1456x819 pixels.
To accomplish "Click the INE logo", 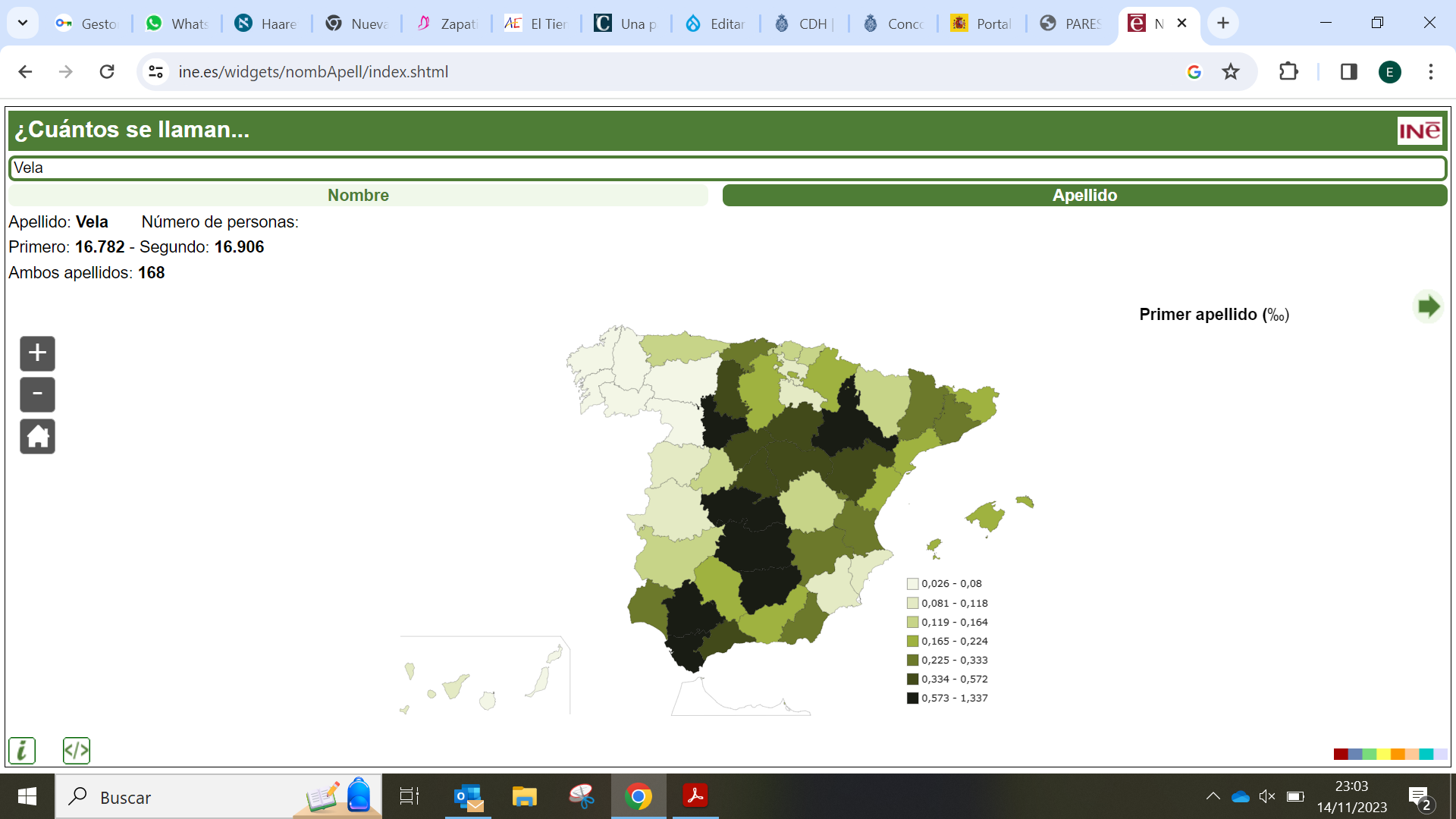I will point(1419,130).
